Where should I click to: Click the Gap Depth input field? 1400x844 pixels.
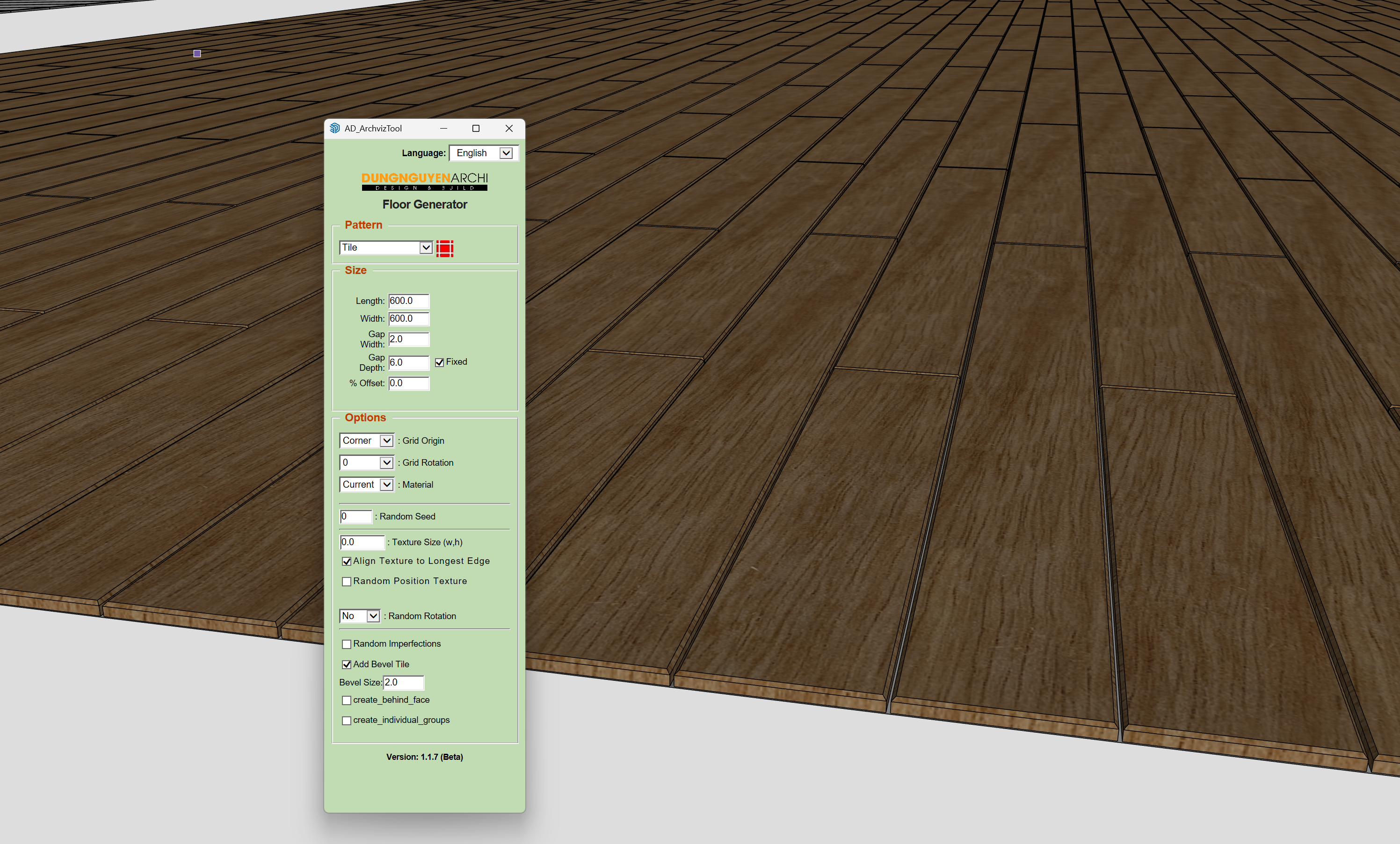click(408, 362)
